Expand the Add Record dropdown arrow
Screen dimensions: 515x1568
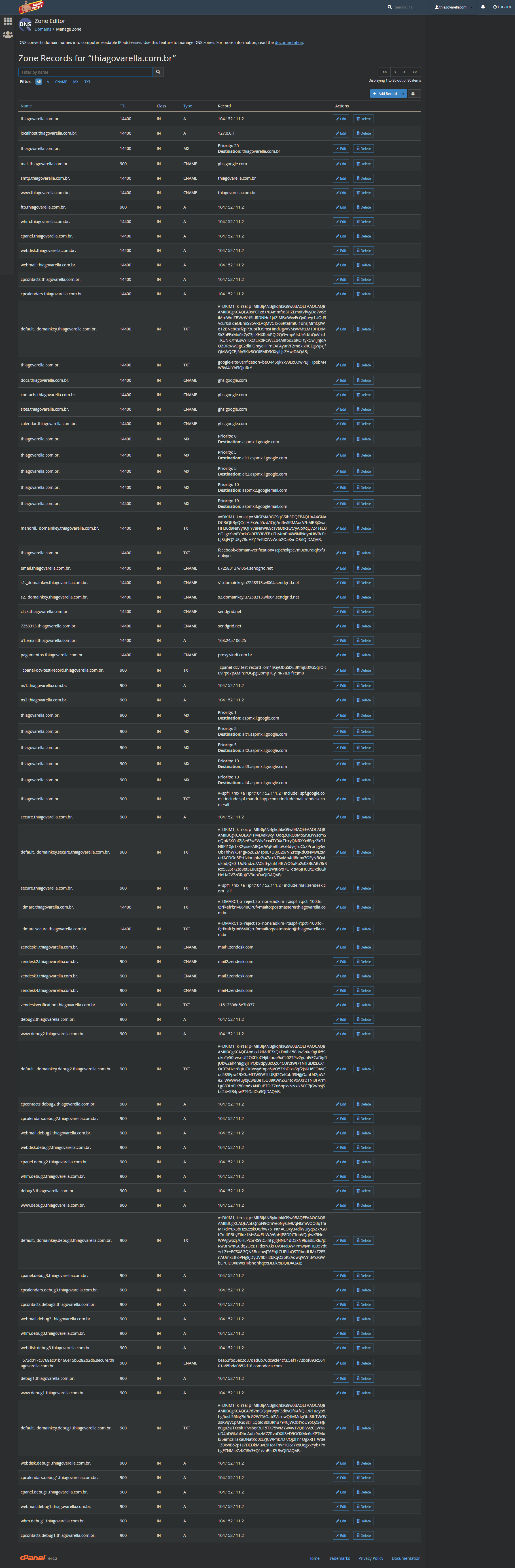tap(404, 94)
